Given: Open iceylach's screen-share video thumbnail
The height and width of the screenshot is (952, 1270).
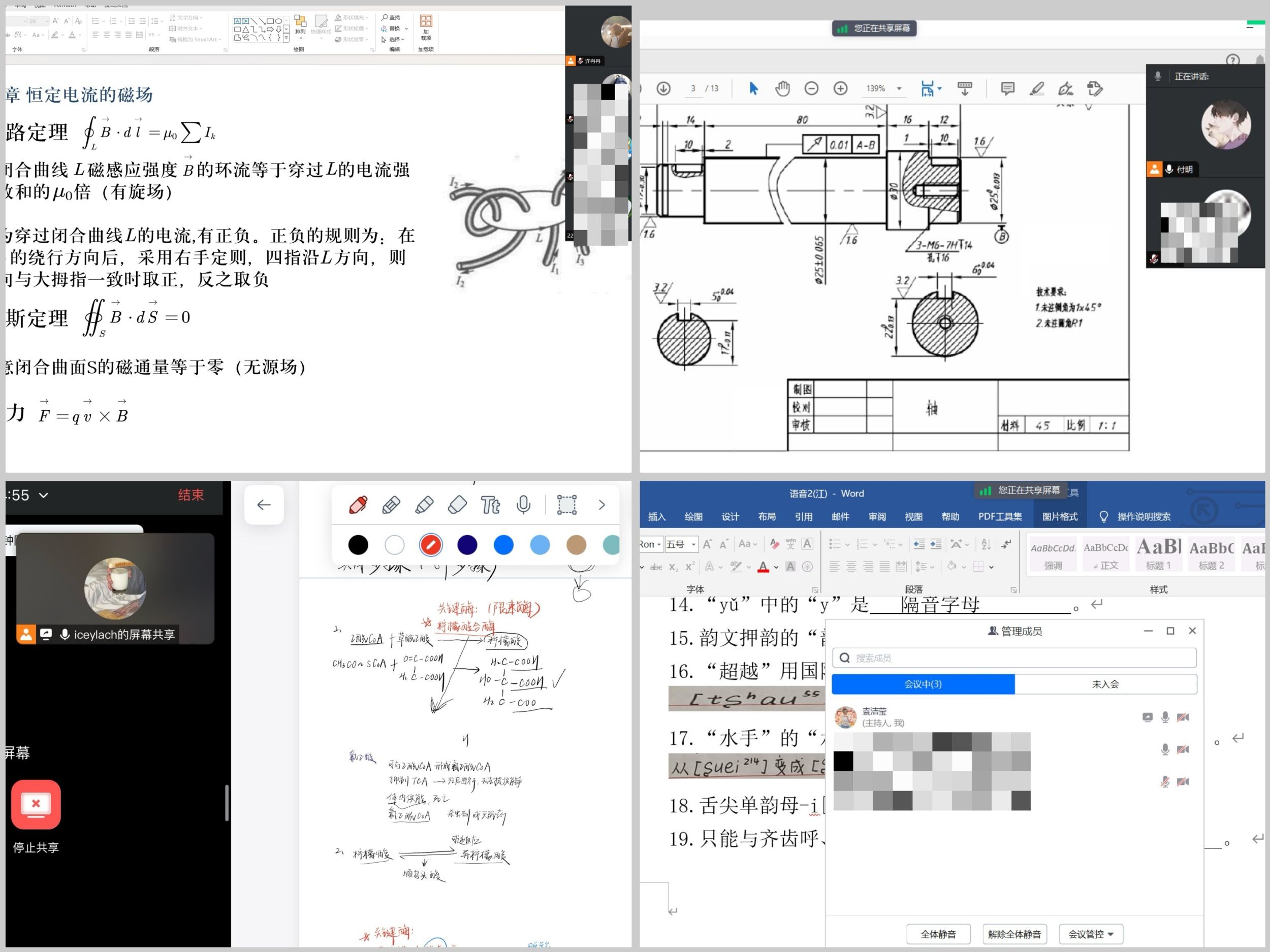Looking at the screenshot, I should [115, 589].
